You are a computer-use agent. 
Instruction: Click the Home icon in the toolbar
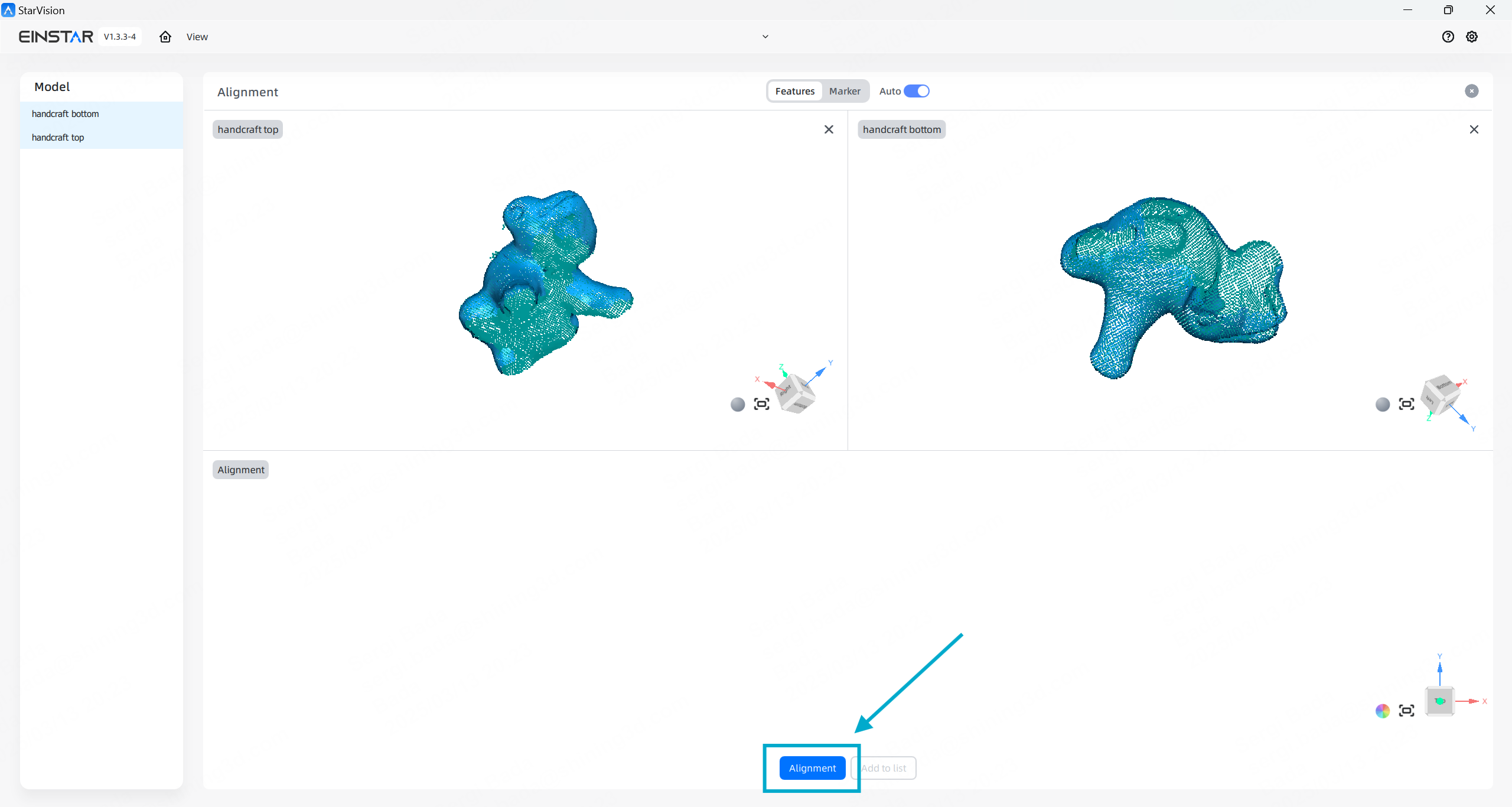[165, 37]
